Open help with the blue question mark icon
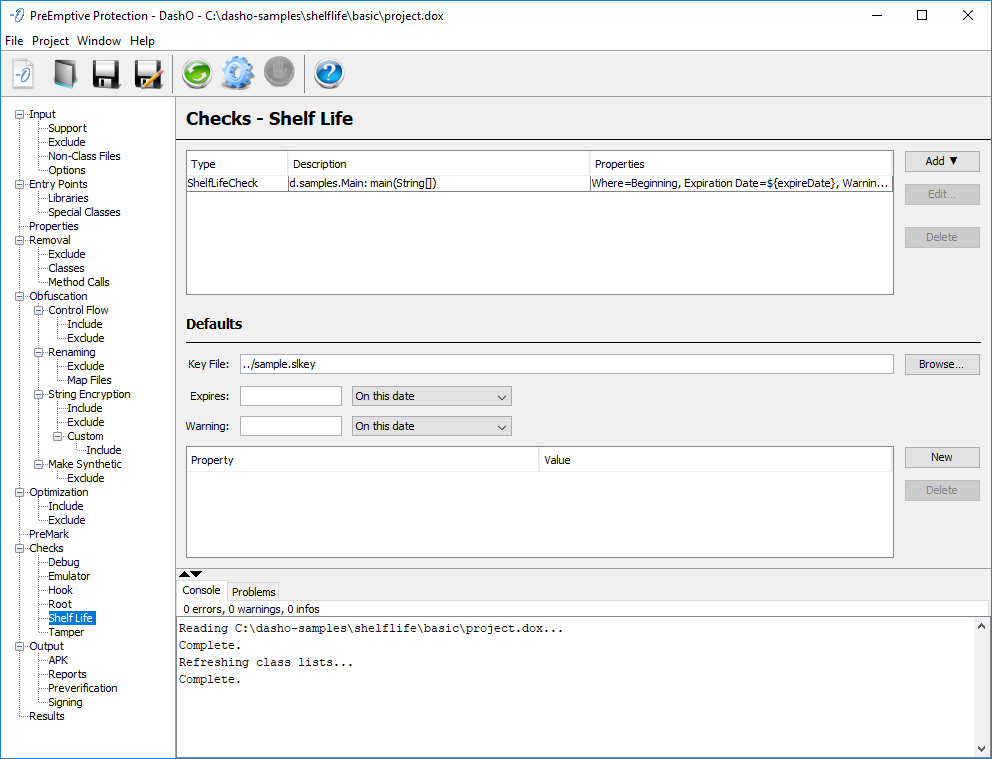Screen dimensions: 992x759 point(329,74)
